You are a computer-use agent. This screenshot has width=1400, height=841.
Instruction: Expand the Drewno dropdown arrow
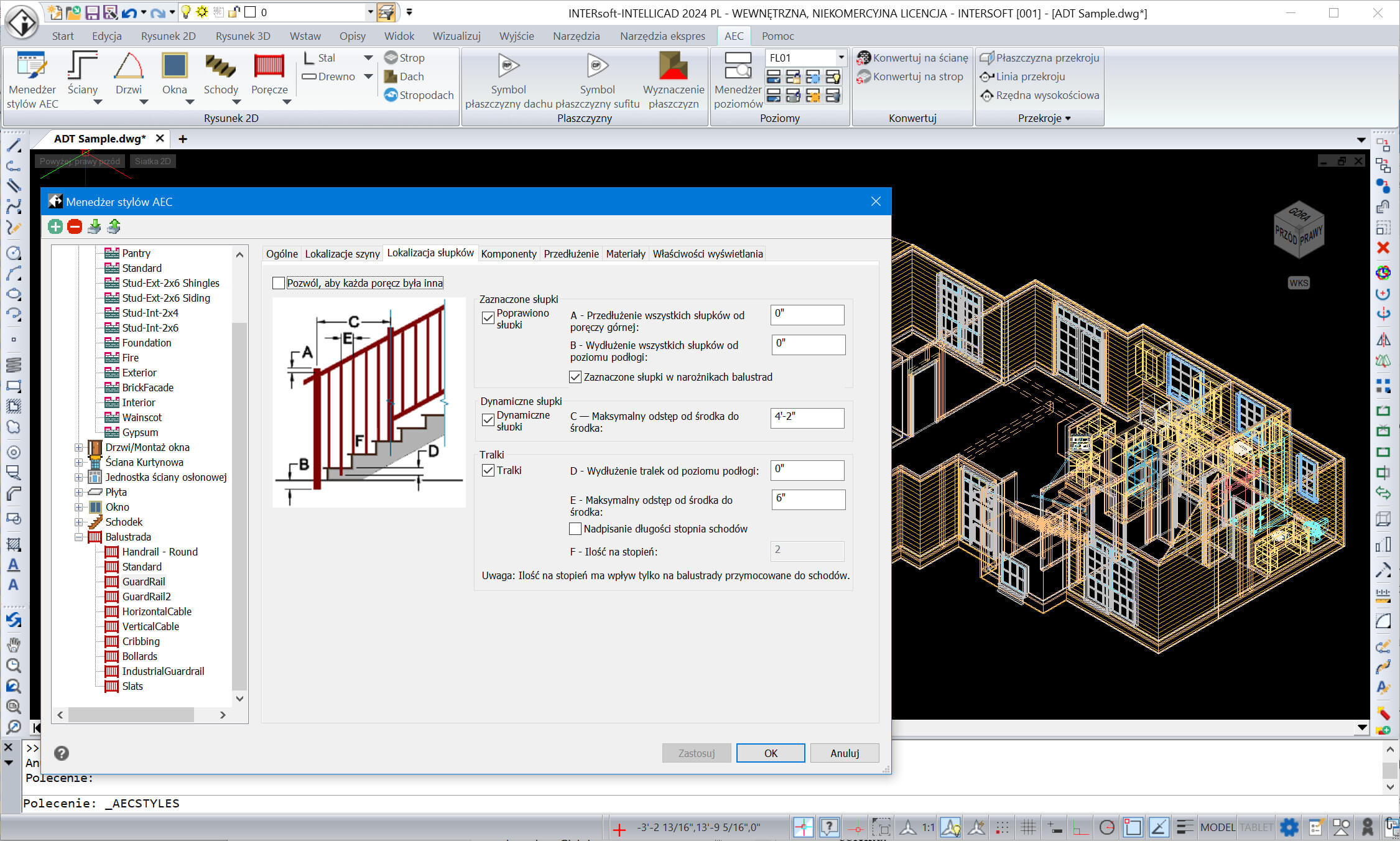[368, 77]
